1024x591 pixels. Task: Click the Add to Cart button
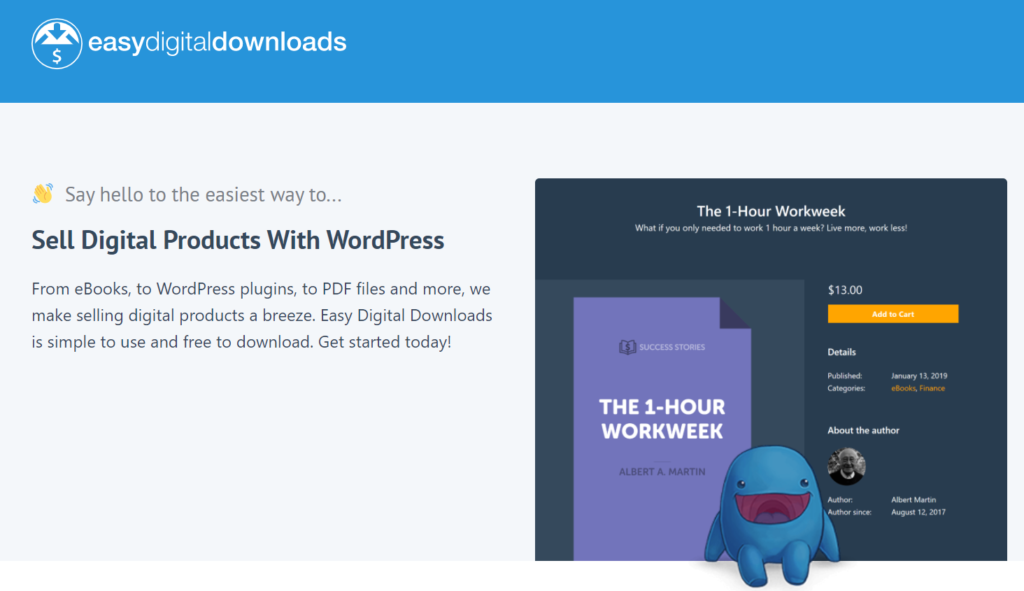pos(893,314)
